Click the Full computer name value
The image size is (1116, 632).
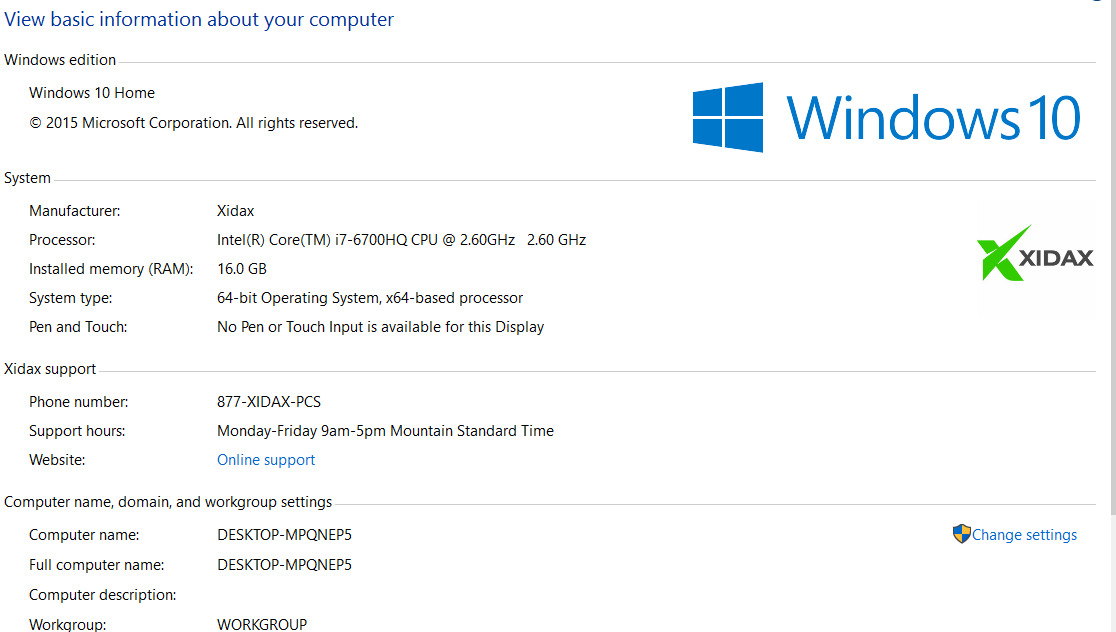pyautogui.click(x=285, y=565)
